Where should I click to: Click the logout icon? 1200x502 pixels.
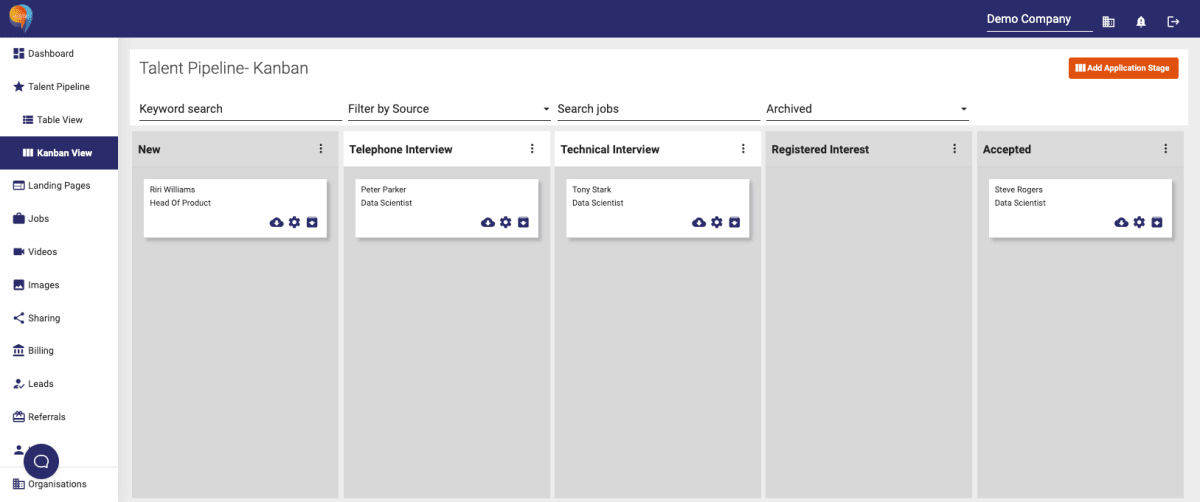tap(1173, 21)
